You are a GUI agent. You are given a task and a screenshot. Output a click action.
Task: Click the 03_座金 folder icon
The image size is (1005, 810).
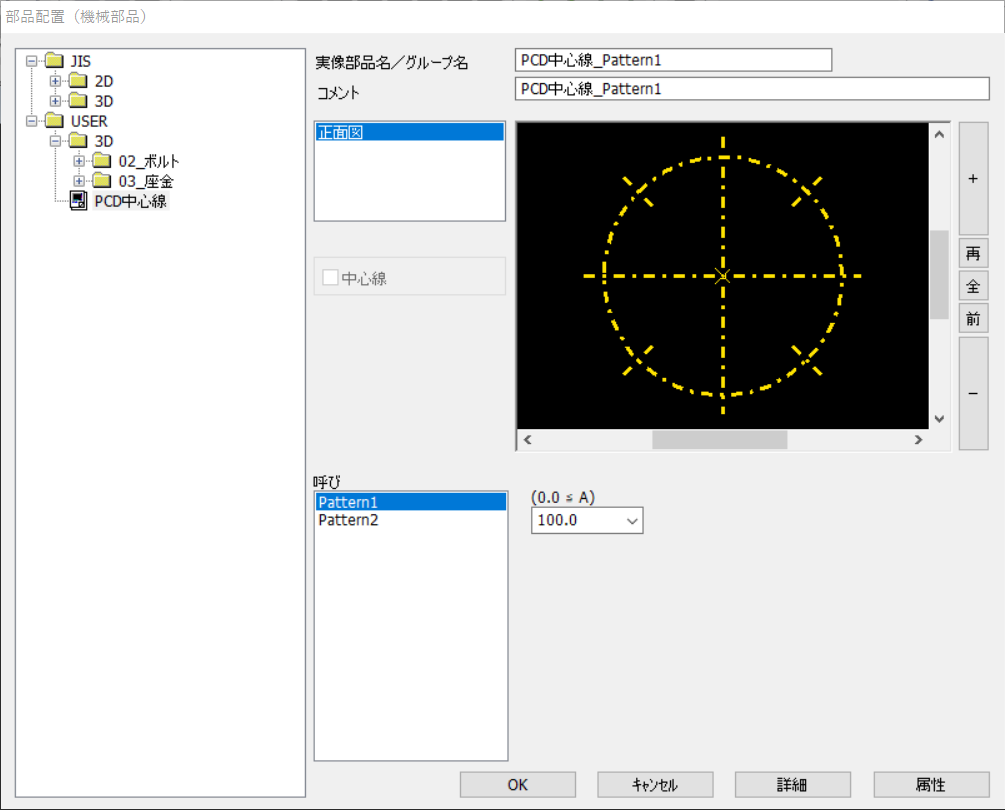click(x=102, y=181)
